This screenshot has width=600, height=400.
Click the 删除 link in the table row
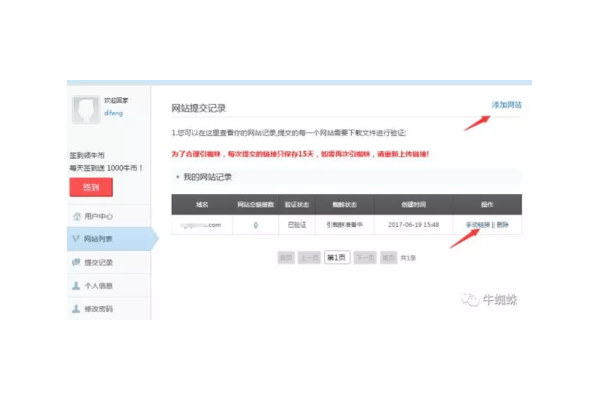503,225
